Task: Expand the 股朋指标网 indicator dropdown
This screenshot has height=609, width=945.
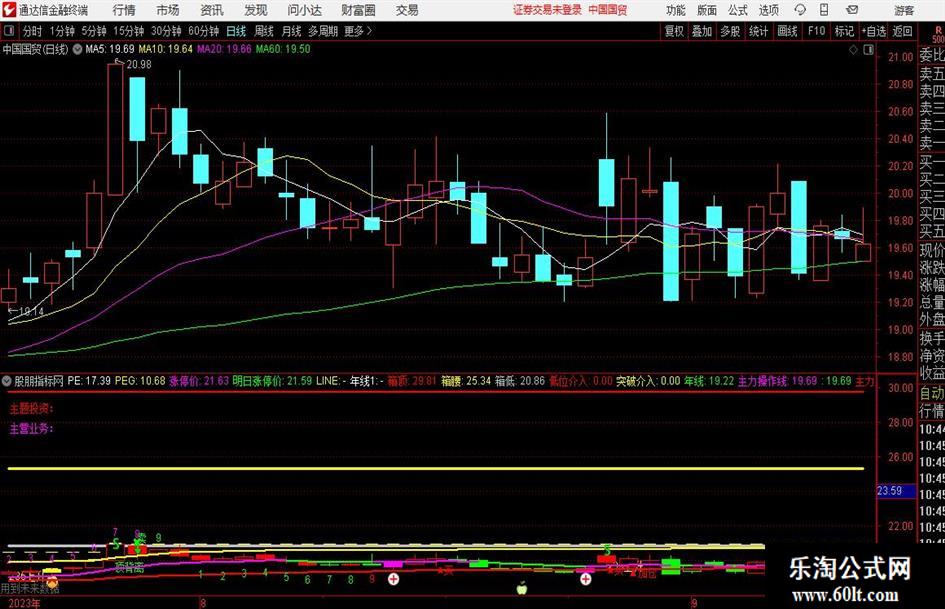Action: click(7, 381)
